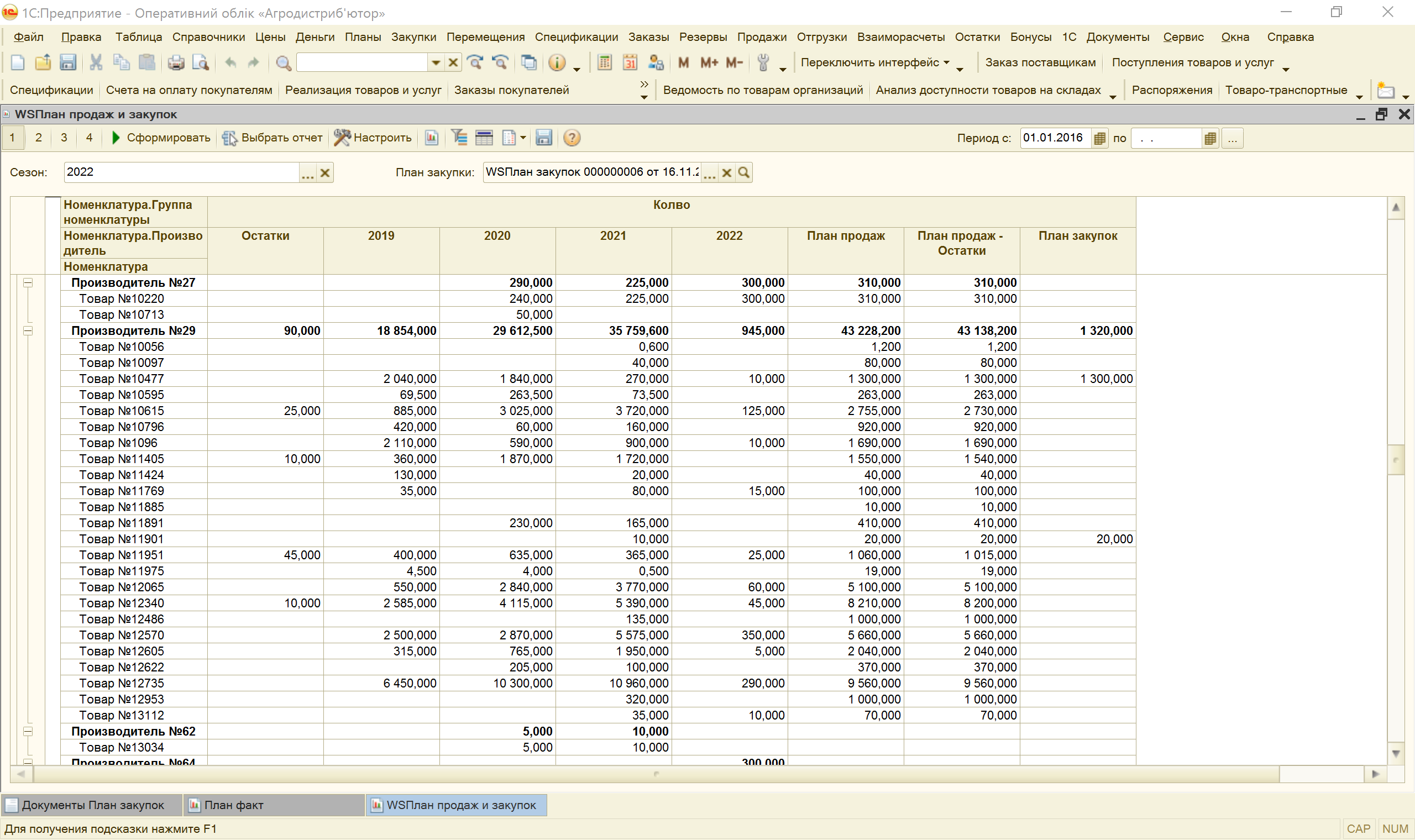The height and width of the screenshot is (840, 1415).
Task: Click the M+ memory add icon
Action: tap(709, 62)
